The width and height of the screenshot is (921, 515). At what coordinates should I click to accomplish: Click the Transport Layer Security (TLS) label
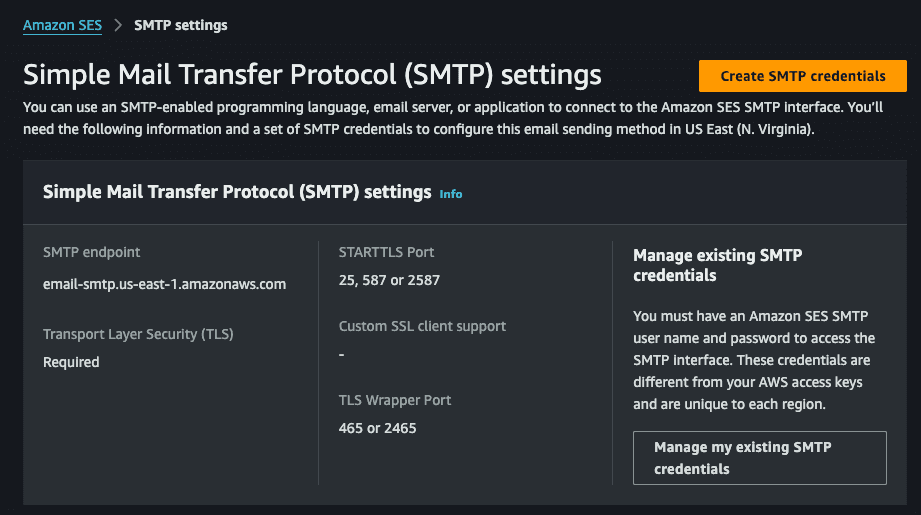(139, 334)
